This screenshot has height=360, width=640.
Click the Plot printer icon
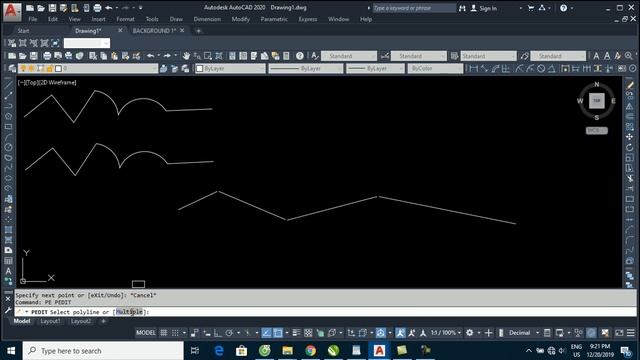click(47, 56)
